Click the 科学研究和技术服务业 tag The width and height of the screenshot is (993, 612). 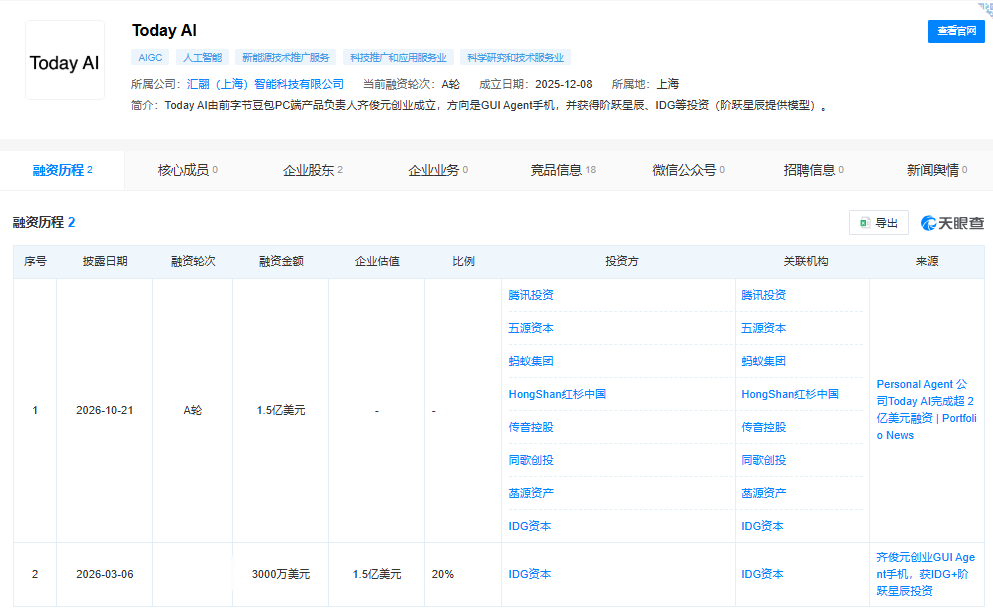pos(515,58)
